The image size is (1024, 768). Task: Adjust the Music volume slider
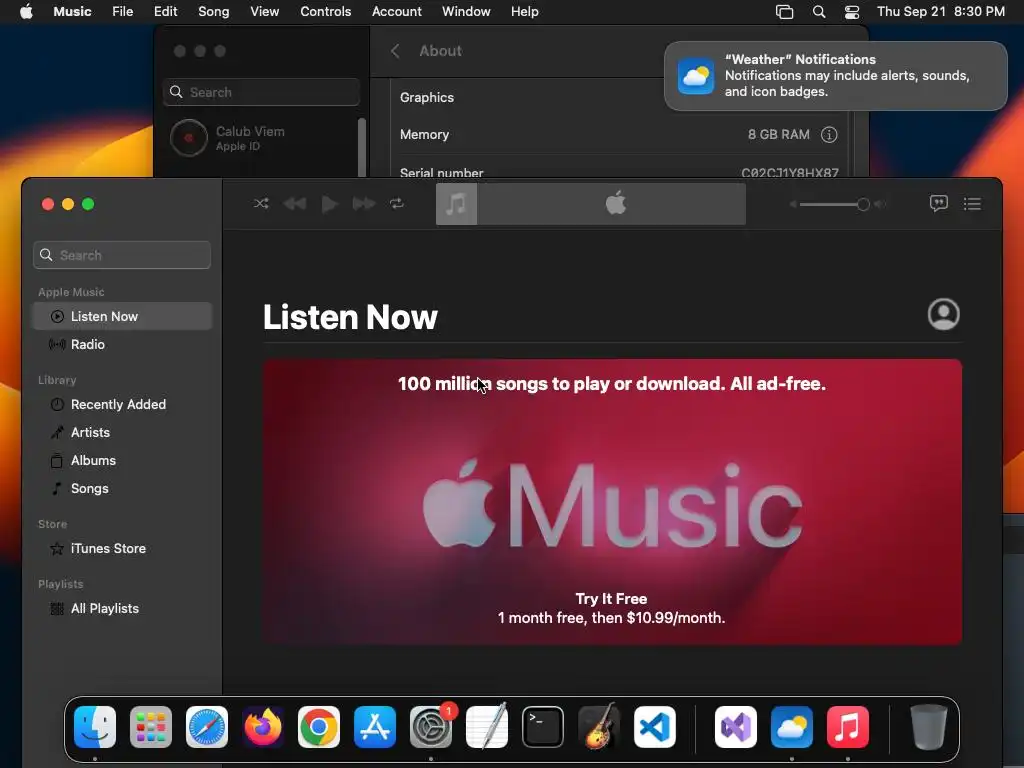pyautogui.click(x=835, y=204)
